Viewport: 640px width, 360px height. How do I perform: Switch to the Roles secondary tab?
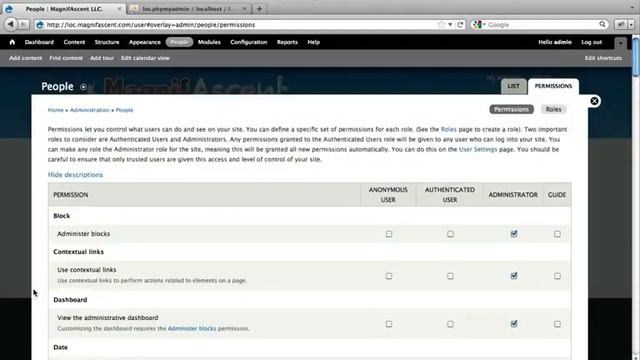(x=553, y=109)
